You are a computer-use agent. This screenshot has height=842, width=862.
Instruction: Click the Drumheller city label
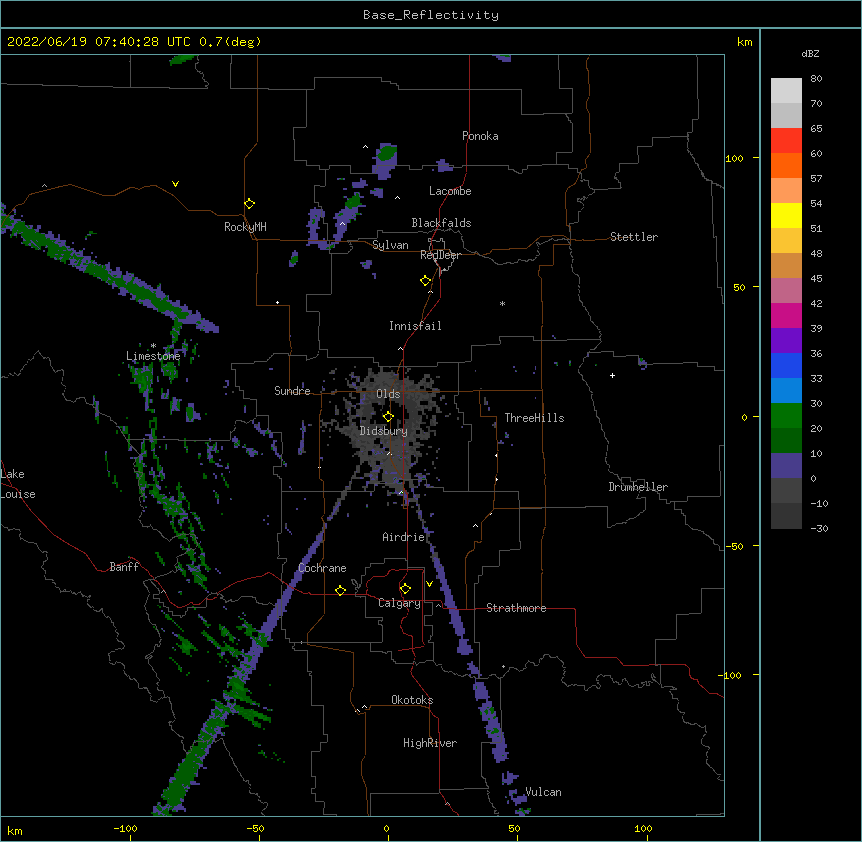click(638, 487)
